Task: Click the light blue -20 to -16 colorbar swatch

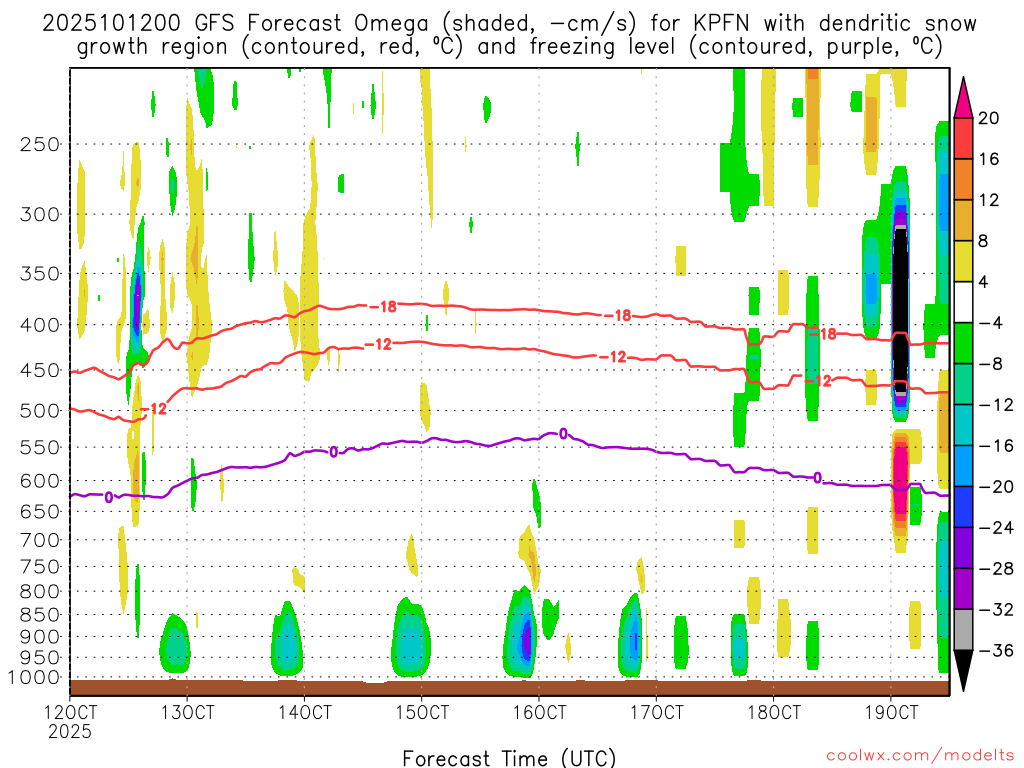Action: tap(963, 466)
